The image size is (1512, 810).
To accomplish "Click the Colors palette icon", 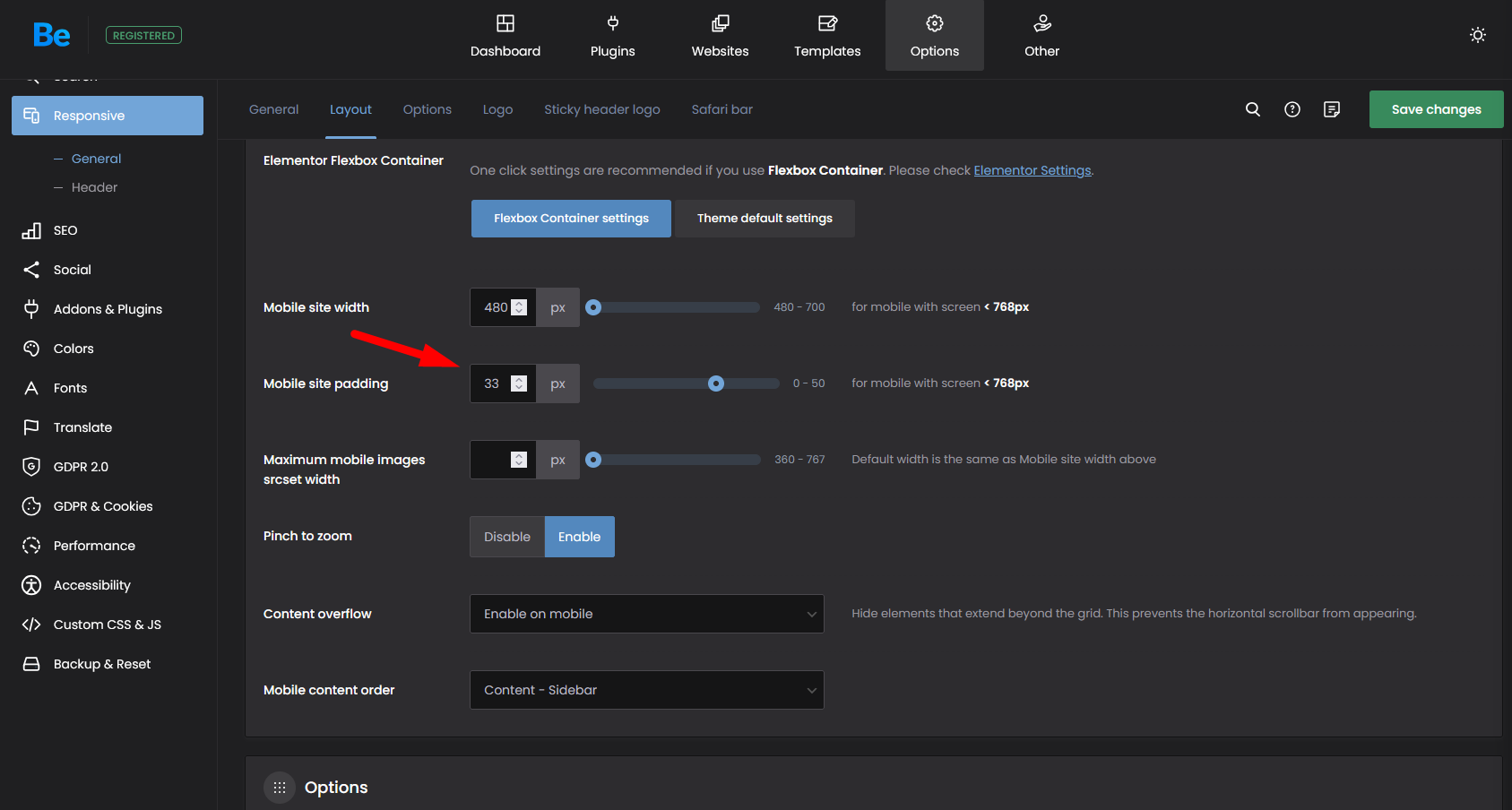I will pyautogui.click(x=31, y=349).
